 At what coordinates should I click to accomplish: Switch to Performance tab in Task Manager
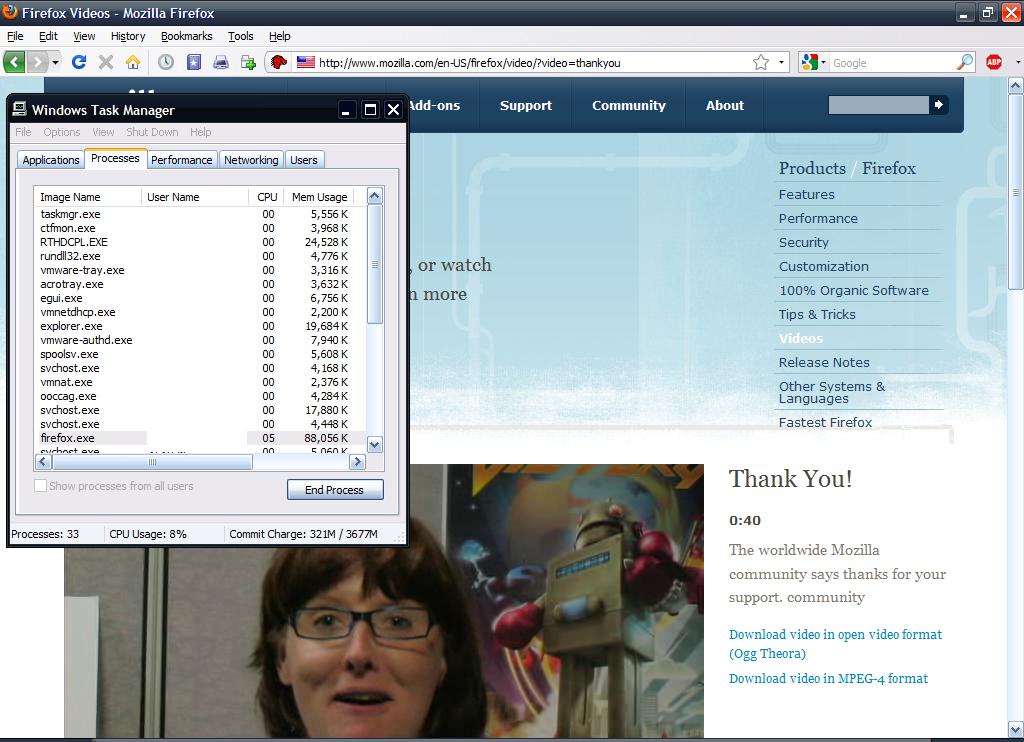pos(181,160)
